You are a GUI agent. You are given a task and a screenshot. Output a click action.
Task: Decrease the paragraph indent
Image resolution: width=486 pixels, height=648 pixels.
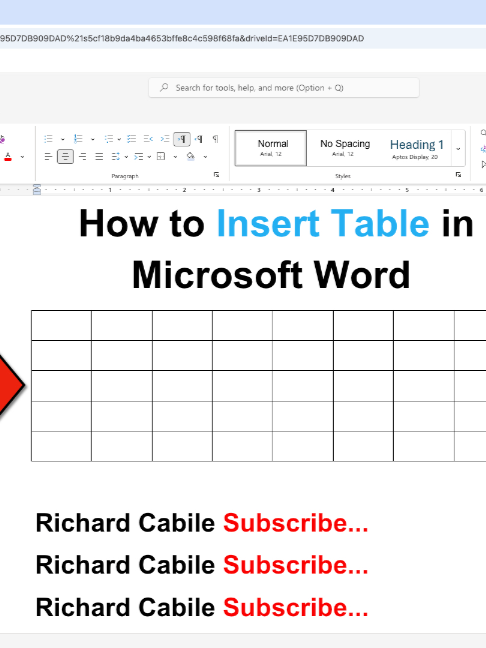(148, 139)
